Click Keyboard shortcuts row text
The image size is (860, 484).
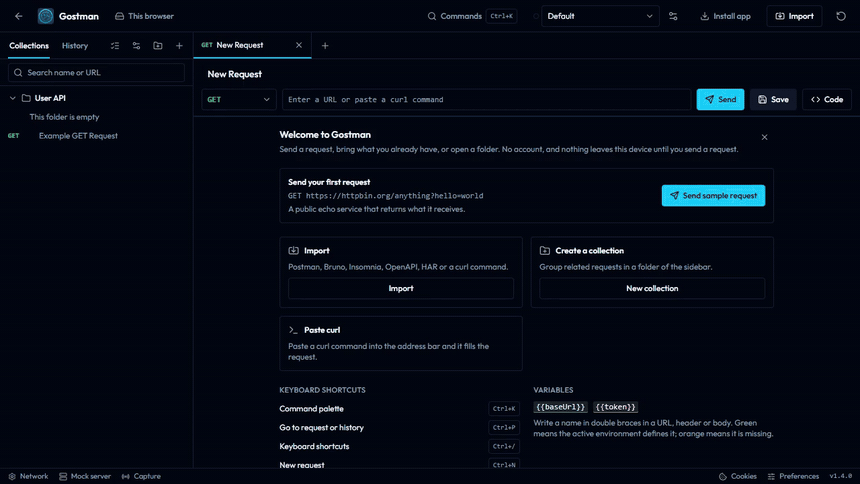[x=314, y=446]
